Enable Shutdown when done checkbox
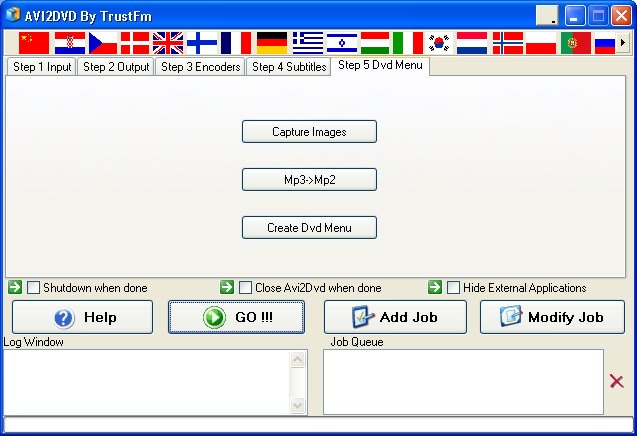 [x=33, y=288]
